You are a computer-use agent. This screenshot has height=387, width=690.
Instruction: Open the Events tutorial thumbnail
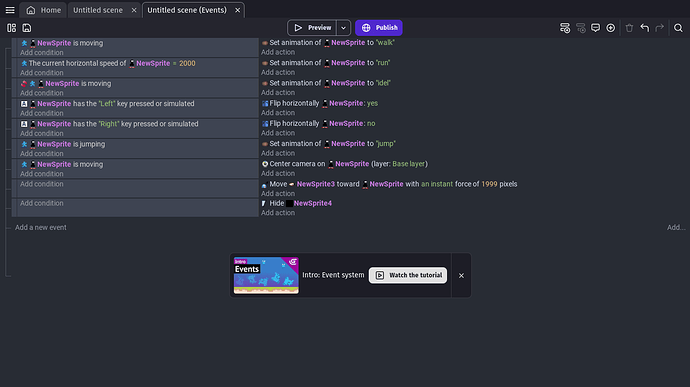click(266, 275)
